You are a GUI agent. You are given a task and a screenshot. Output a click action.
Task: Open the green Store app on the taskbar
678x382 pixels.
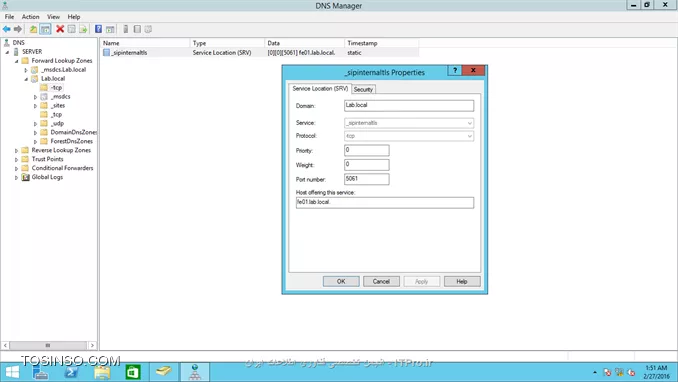[133, 372]
